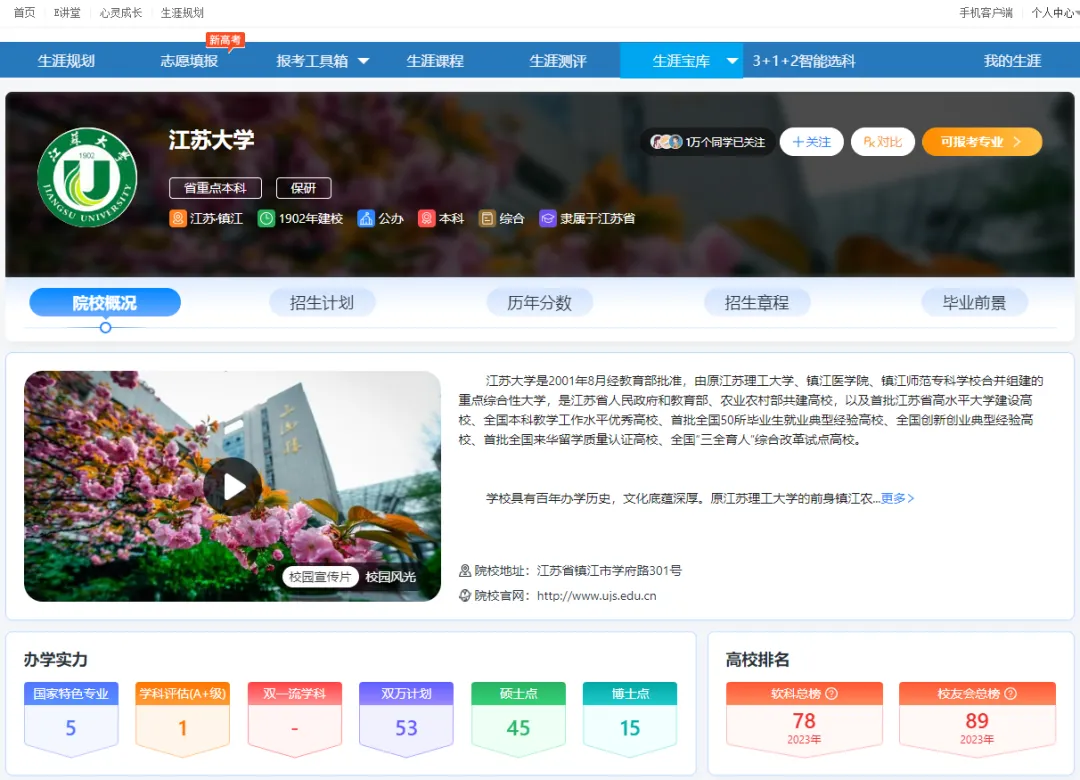Switch to the 毕业前景 tab
This screenshot has height=780, width=1080.
point(975,302)
